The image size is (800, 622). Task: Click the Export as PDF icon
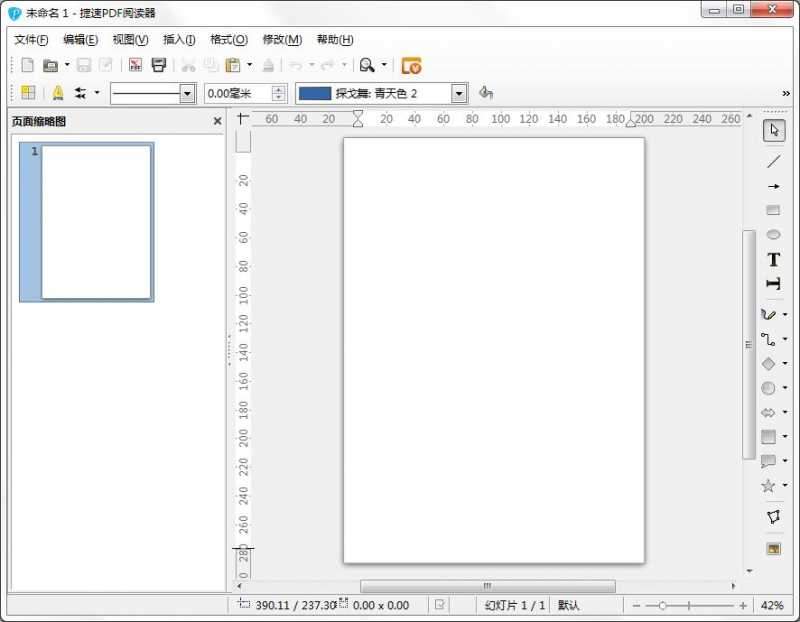point(133,65)
